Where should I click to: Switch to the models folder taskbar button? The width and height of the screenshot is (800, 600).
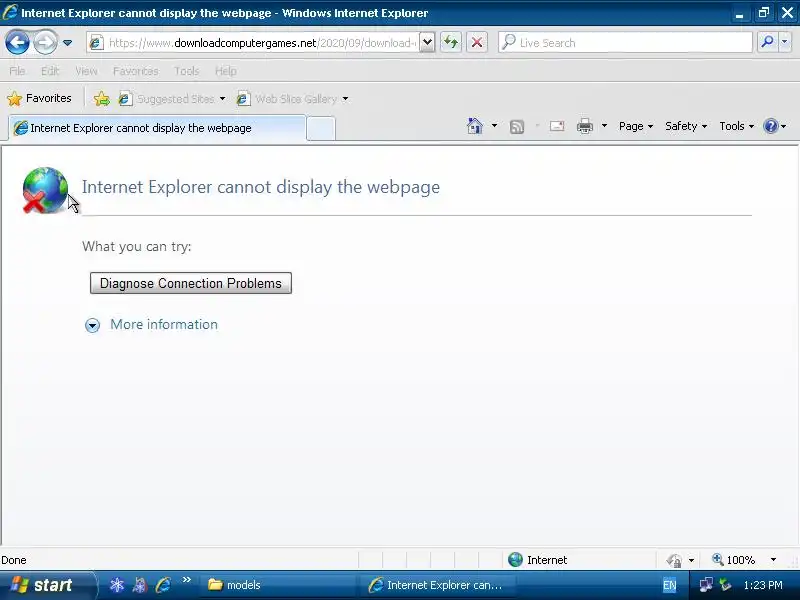(x=278, y=585)
